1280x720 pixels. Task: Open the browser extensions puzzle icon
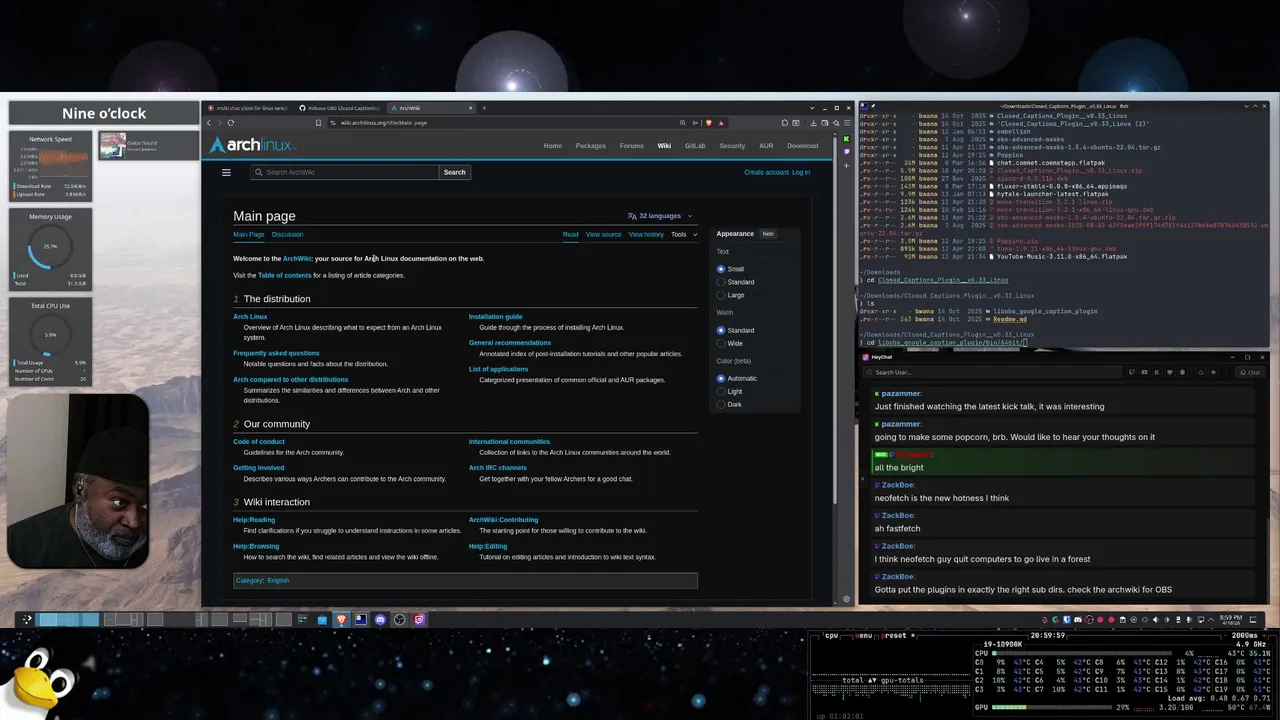(x=785, y=123)
